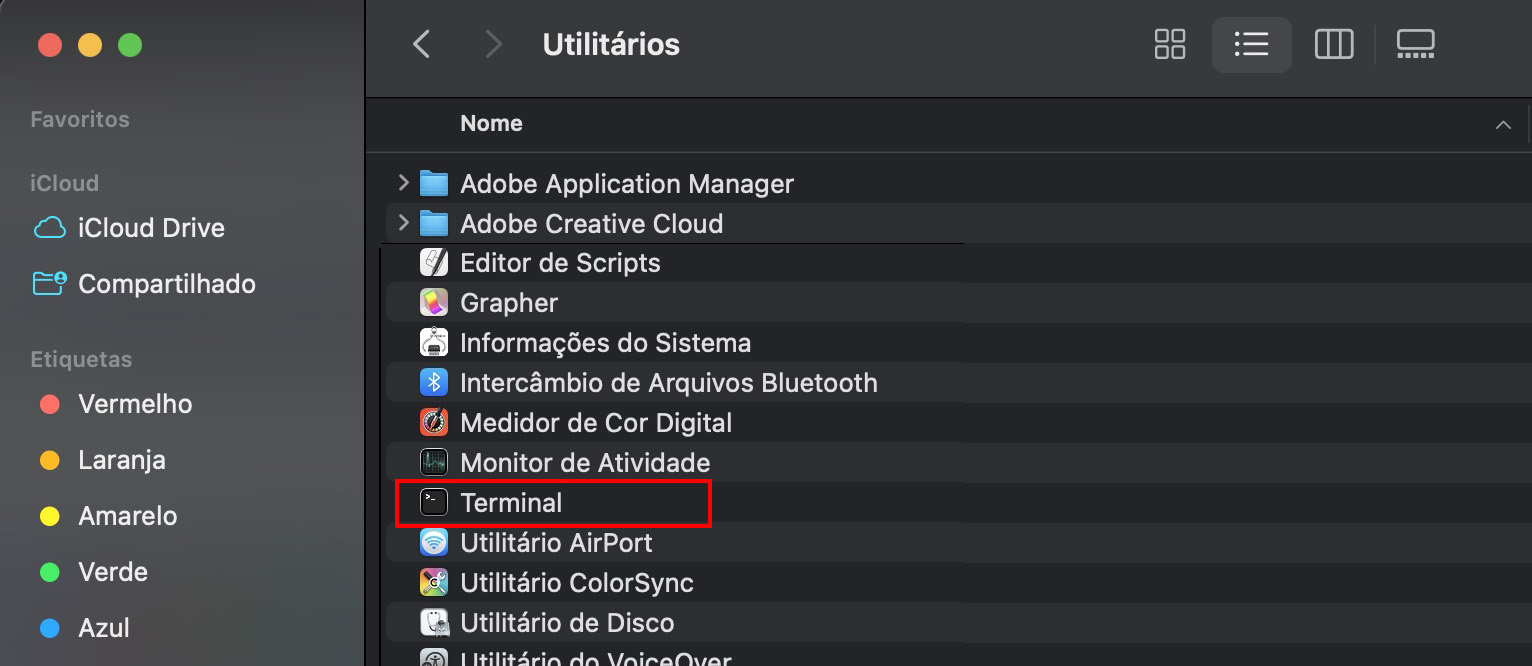Viewport: 1532px width, 666px height.
Task: Reverse sort order on Nome column
Action: [x=1504, y=124]
